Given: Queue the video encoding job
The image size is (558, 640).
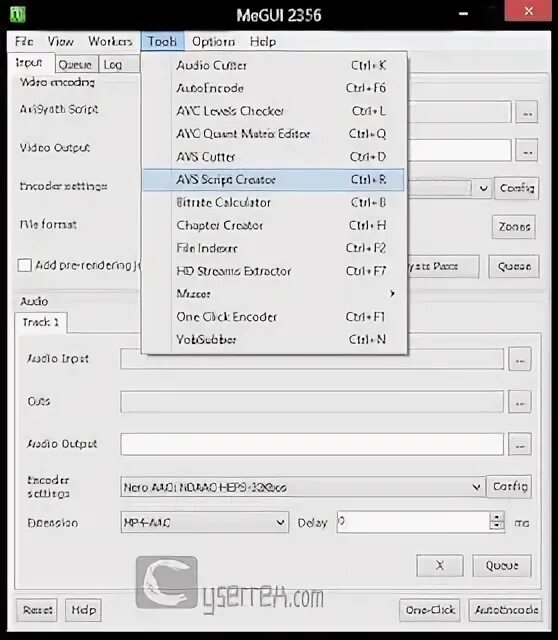Looking at the screenshot, I should (514, 267).
